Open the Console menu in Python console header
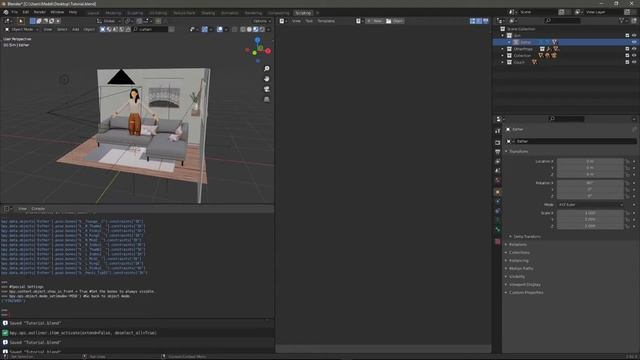Image resolution: width=640 pixels, height=360 pixels. point(38,209)
